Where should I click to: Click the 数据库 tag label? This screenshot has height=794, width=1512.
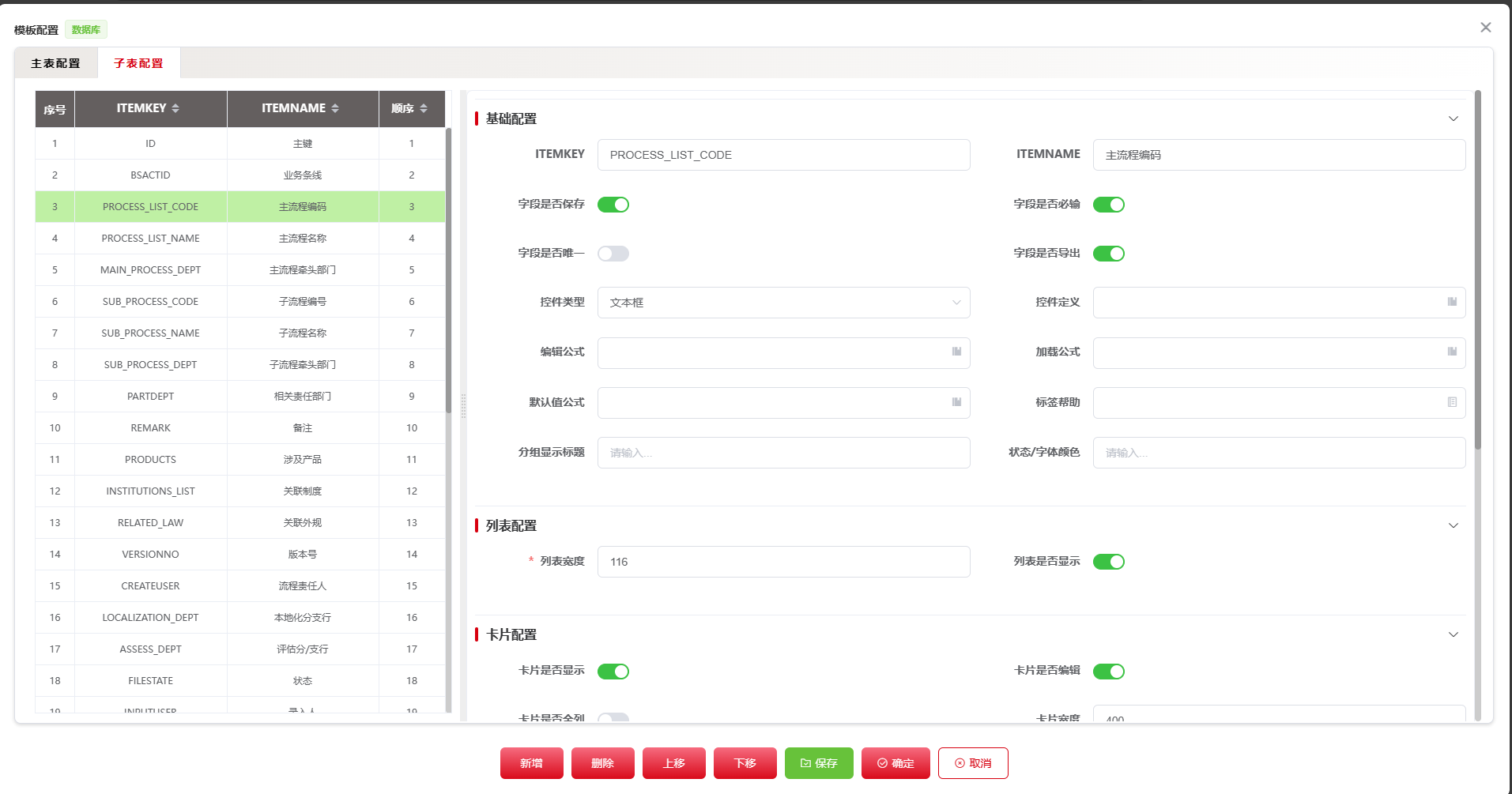click(86, 30)
